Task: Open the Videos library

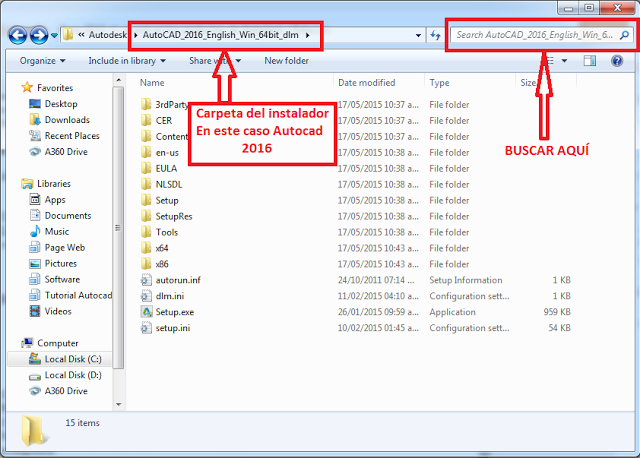Action: coord(58,311)
